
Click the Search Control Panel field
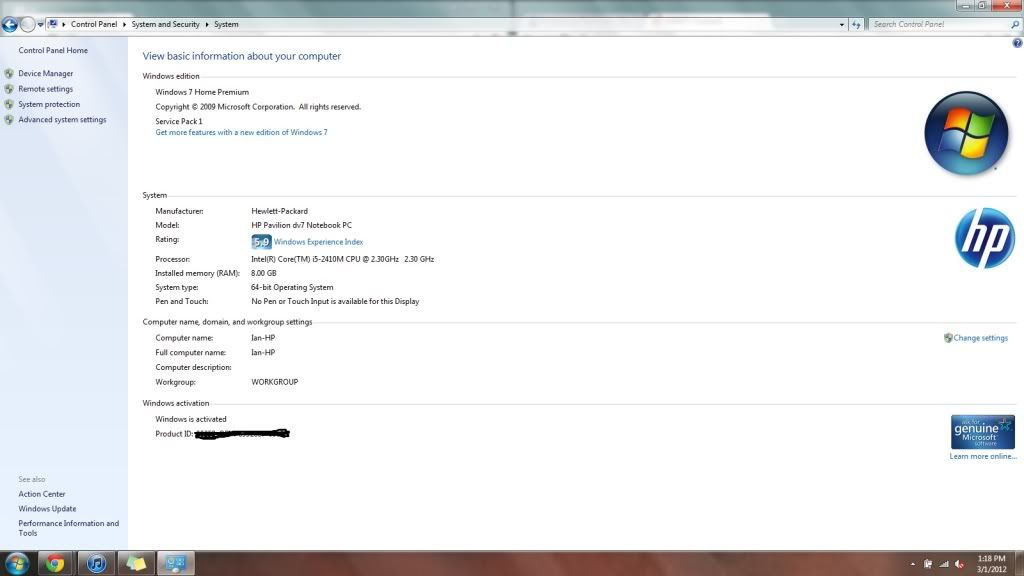coord(935,24)
